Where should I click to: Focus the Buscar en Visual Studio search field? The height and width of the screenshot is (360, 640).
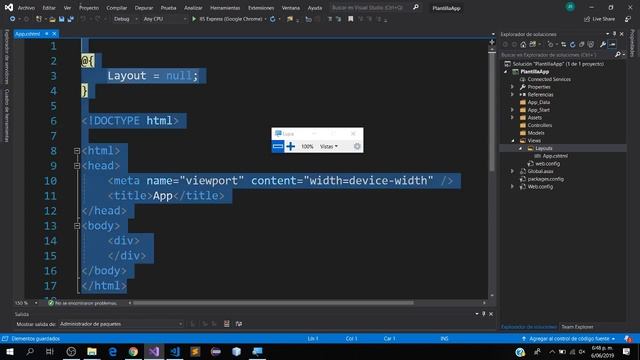coord(368,7)
